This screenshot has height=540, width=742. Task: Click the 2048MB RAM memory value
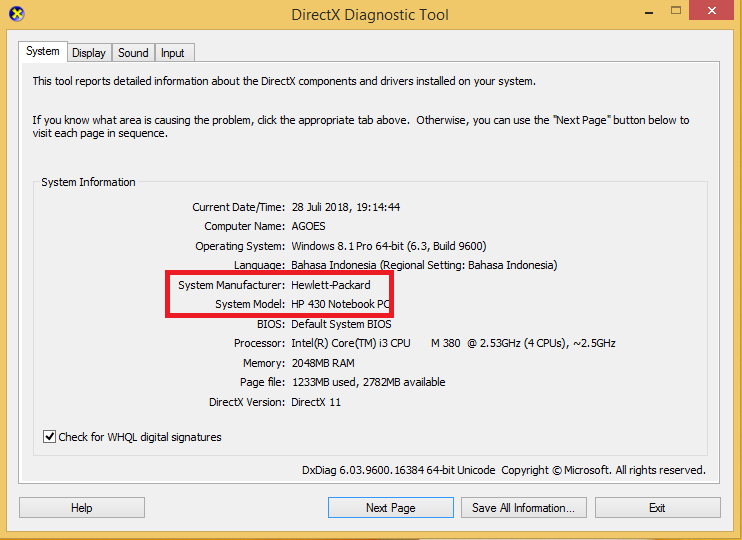[x=323, y=363]
